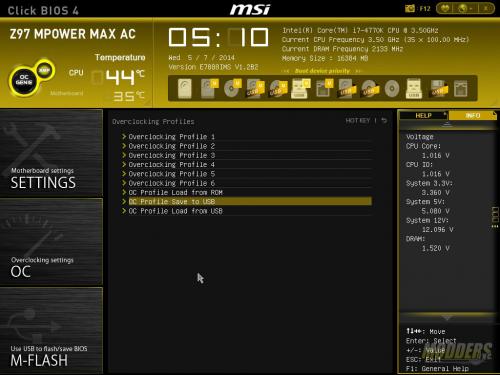Screen dimensions: 500x375
Task: Open the language globe selector
Action: click(x=463, y=8)
